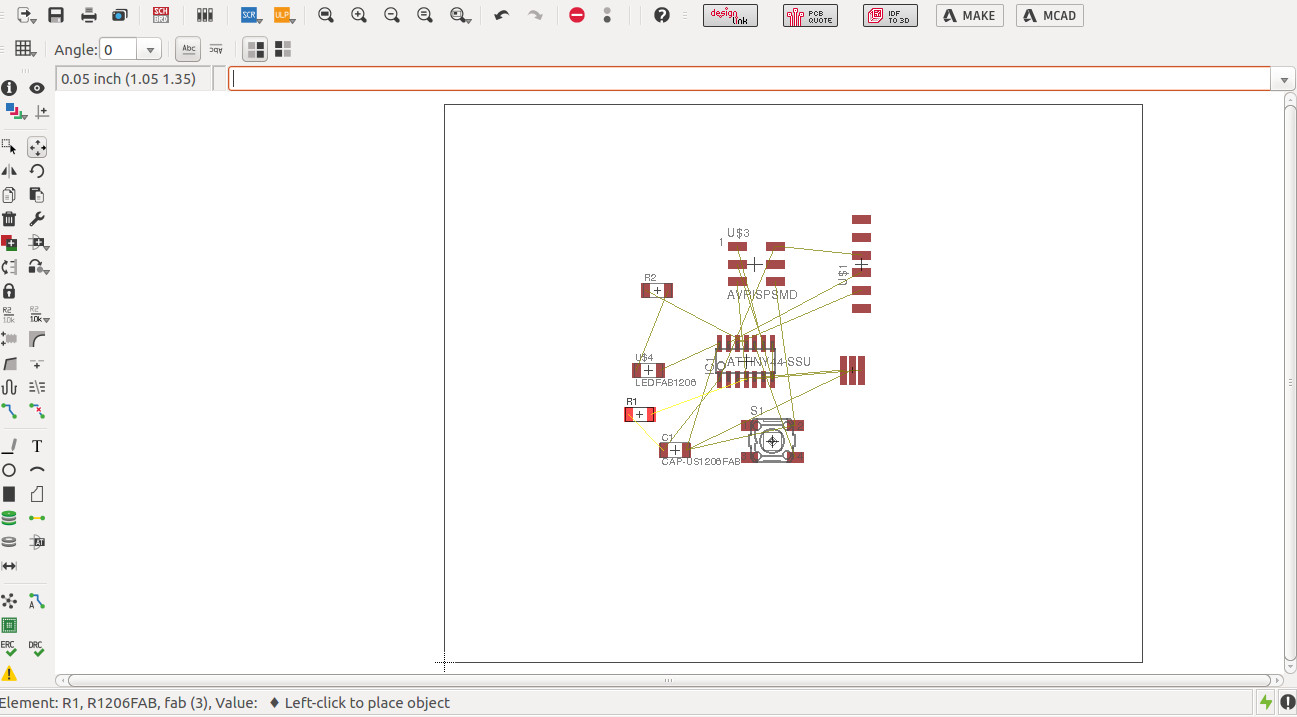Select the Move tool
Screen dimensions: 1297x717
coord(37,147)
